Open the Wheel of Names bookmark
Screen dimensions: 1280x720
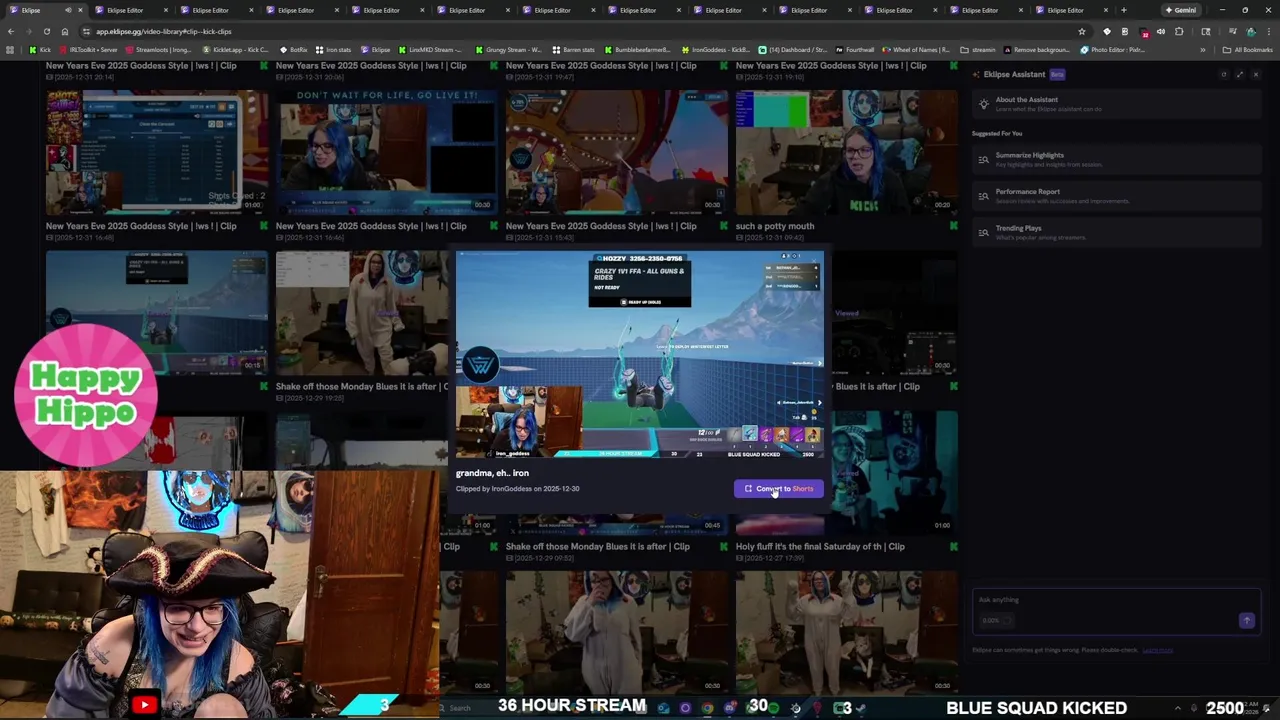click(915, 49)
